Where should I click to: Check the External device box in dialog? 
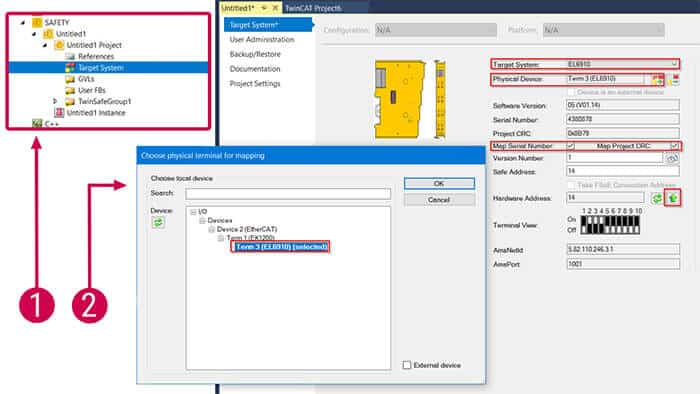pyautogui.click(x=407, y=365)
